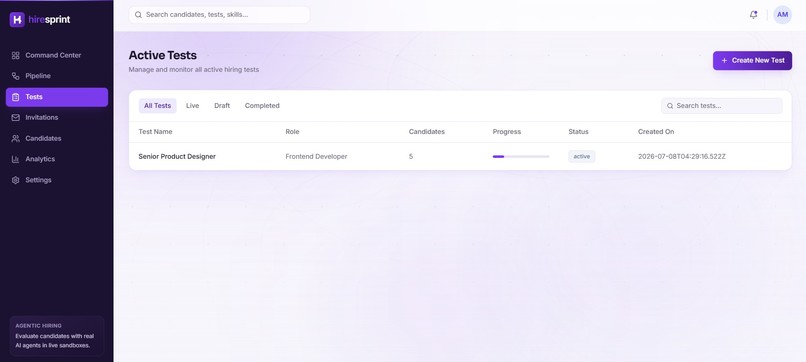Open notifications bell

tap(753, 15)
